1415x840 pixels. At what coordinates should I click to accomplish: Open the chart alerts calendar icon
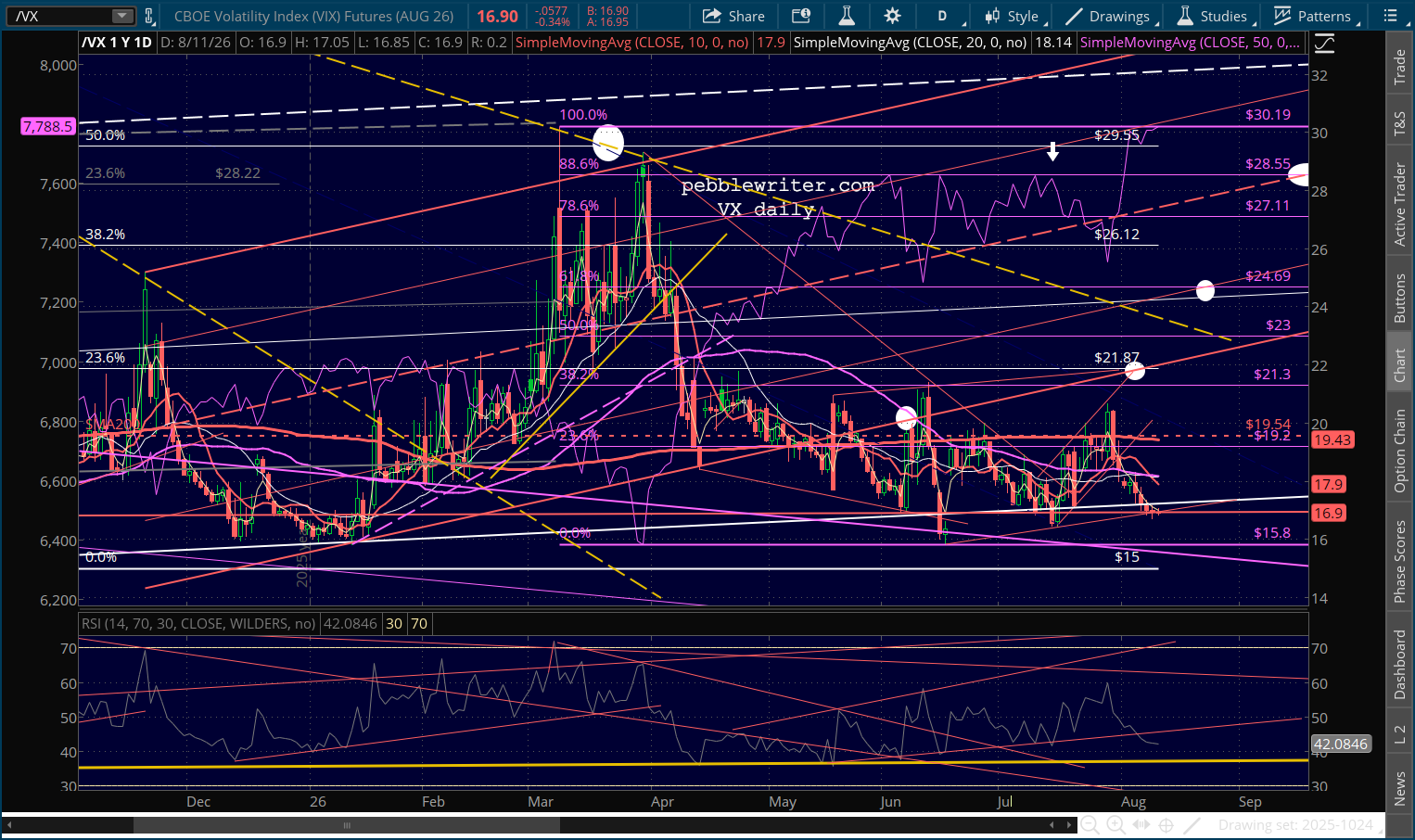click(x=801, y=16)
